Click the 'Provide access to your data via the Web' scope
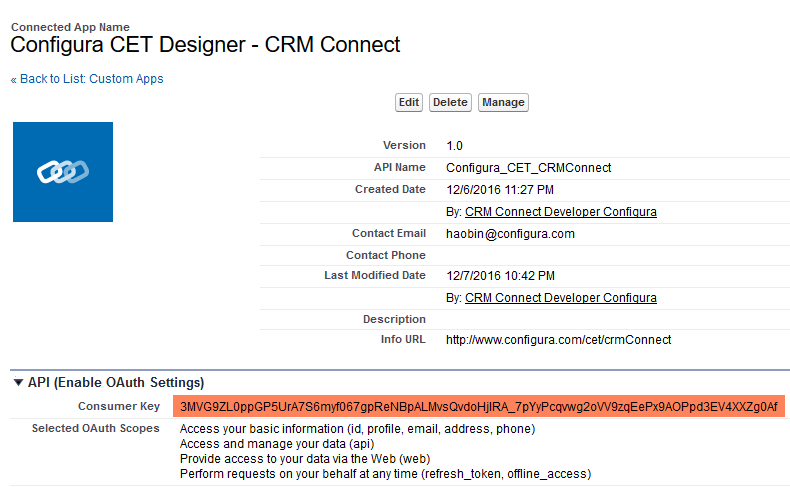The width and height of the screenshot is (790, 487). click(x=305, y=459)
